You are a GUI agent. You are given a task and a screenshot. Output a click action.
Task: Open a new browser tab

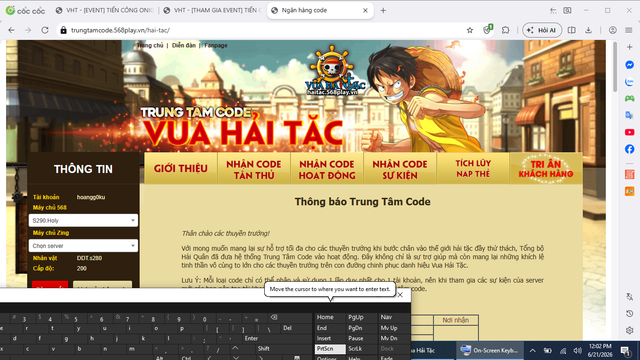383,11
